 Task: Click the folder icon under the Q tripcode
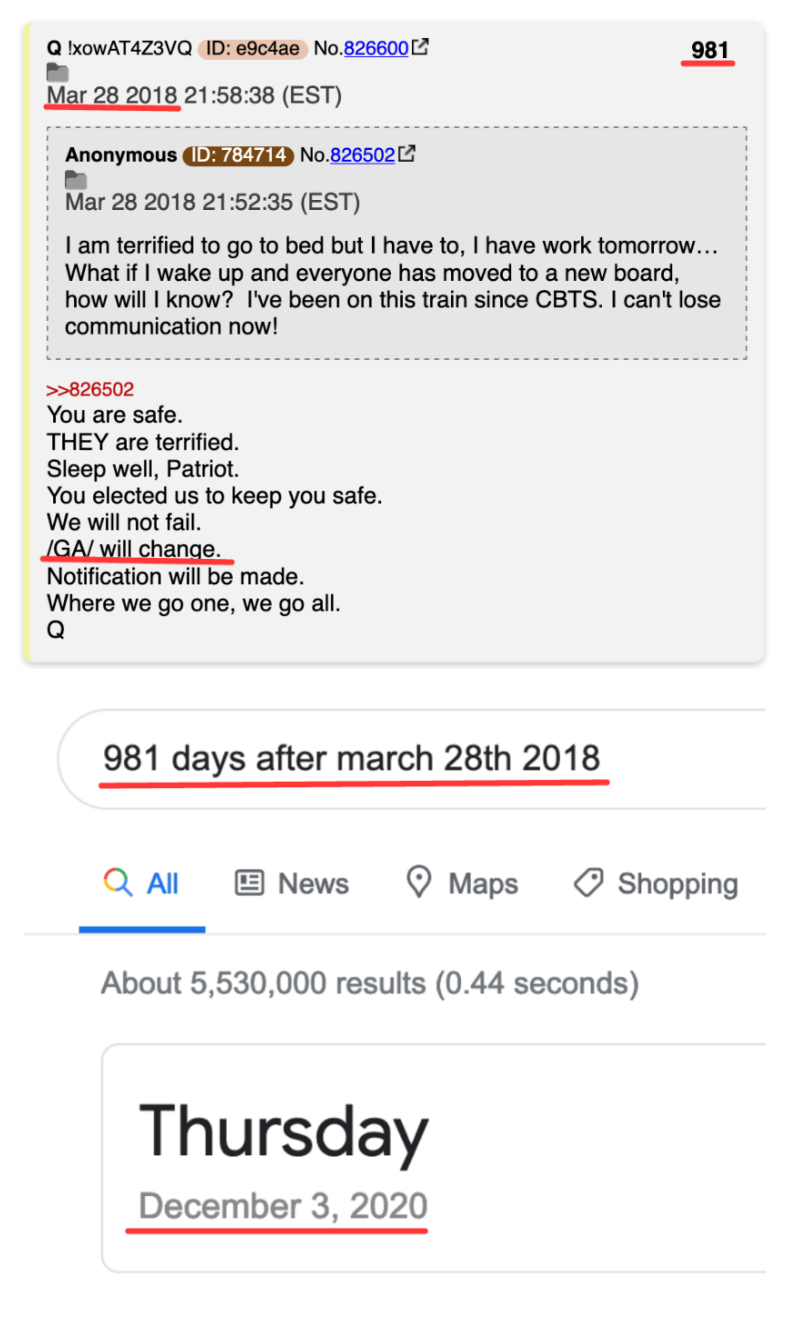click(x=58, y=72)
